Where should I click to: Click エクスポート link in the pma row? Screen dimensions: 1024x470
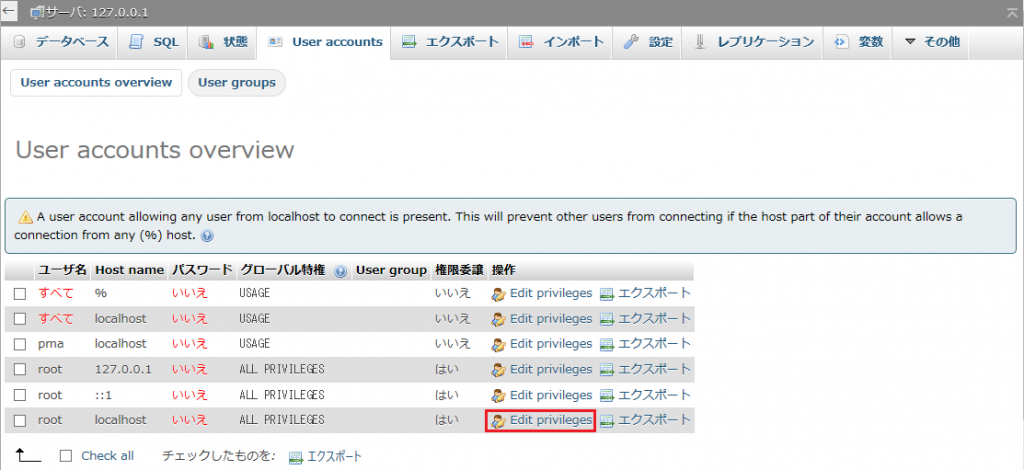point(645,344)
